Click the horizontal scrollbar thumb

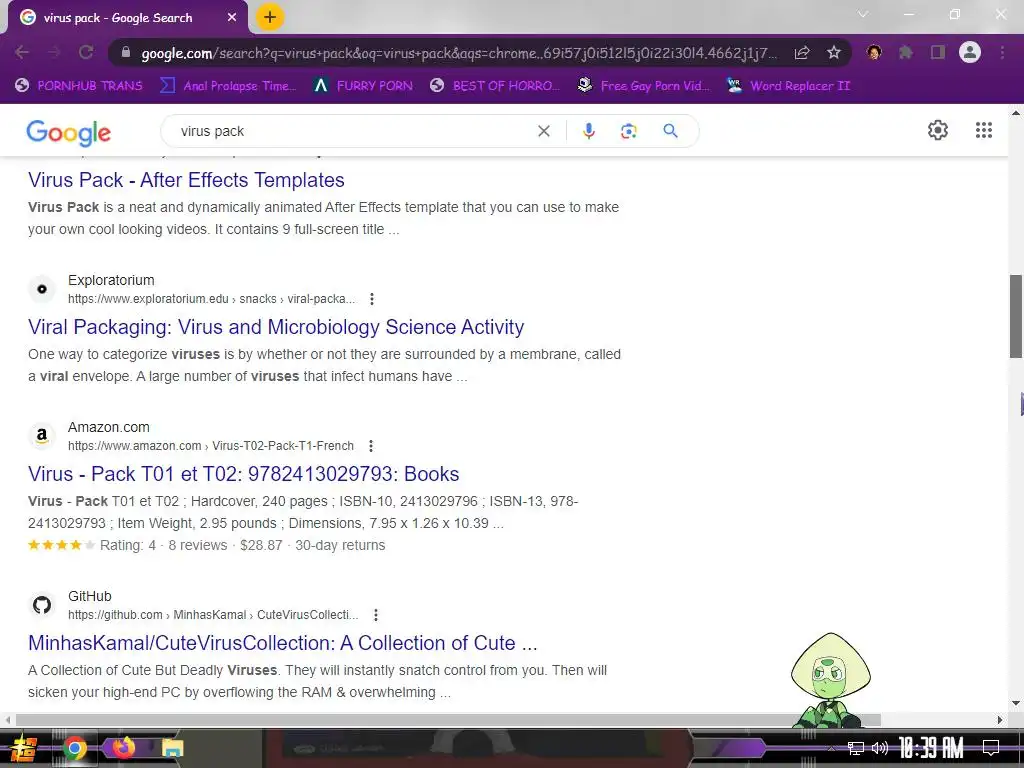coord(448,720)
